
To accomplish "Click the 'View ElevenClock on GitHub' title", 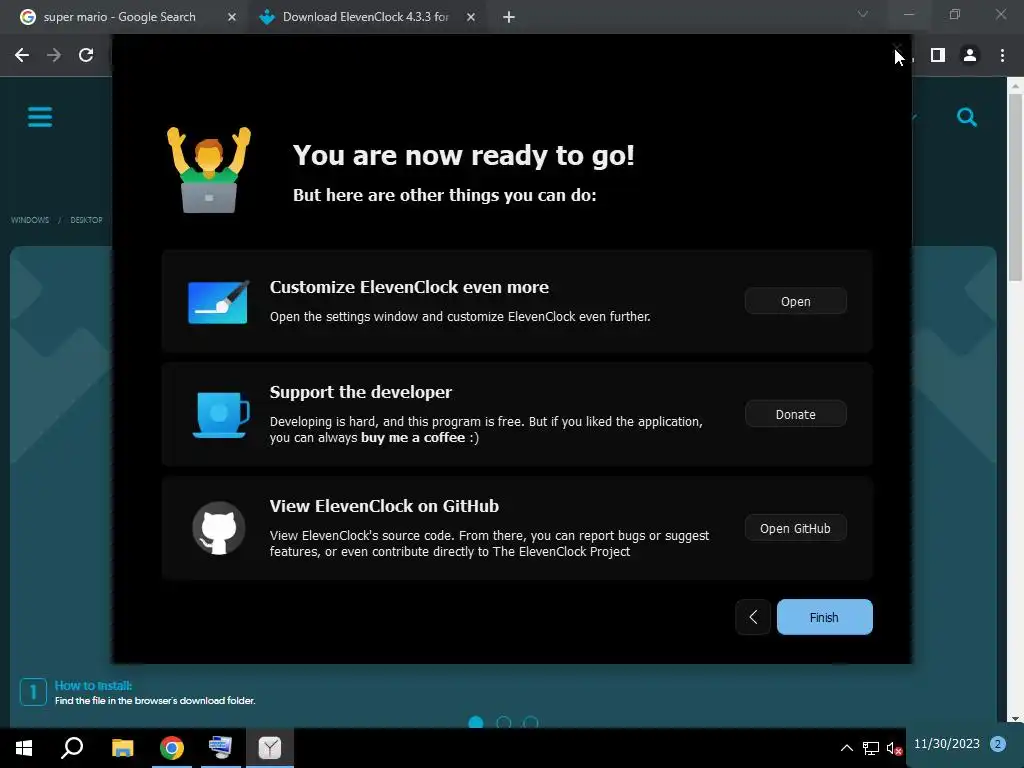I will pyautogui.click(x=384, y=506).
